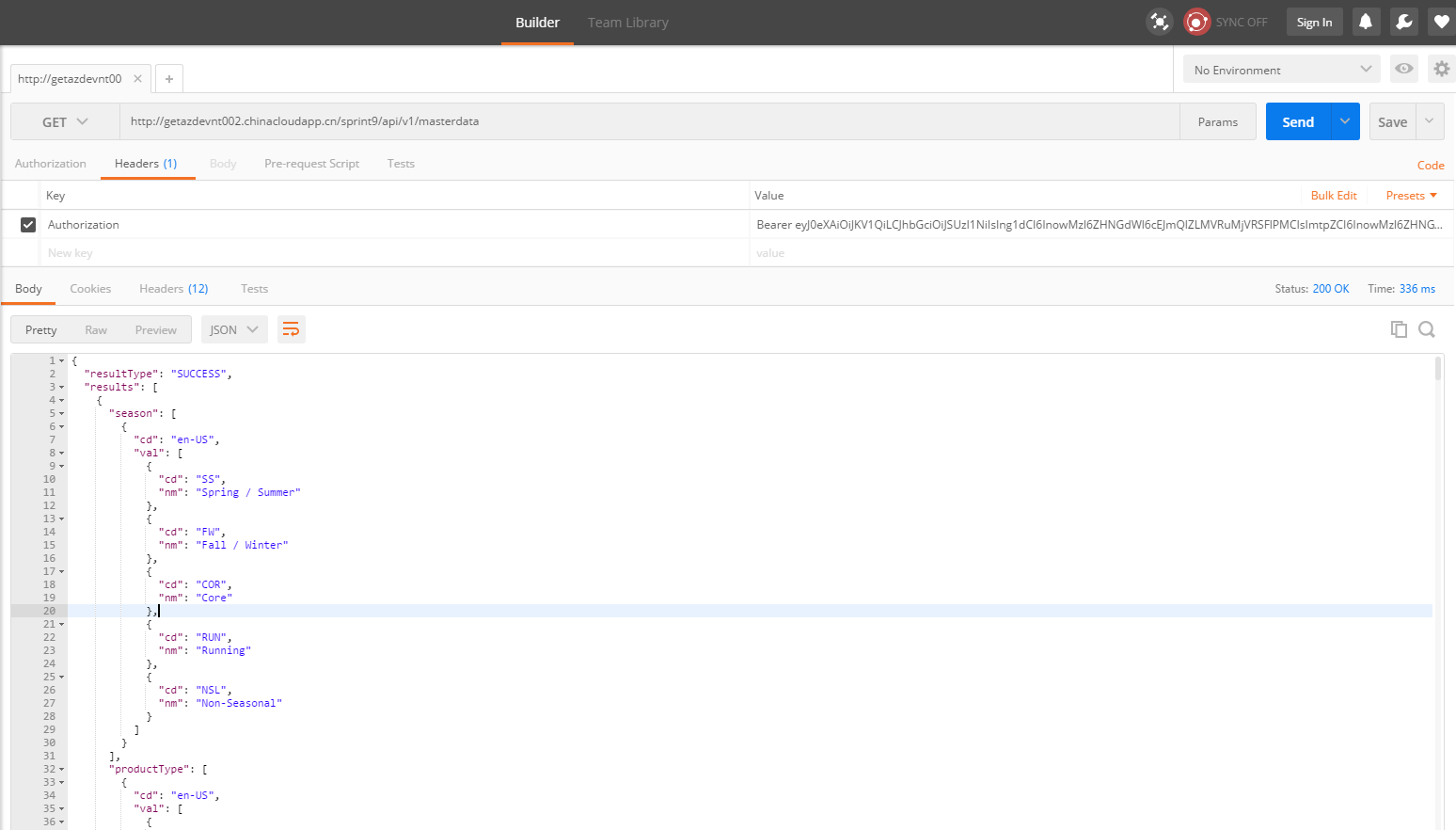Click the "Non-Seasonal" value text
The height and width of the screenshot is (830, 1456).
239,704
